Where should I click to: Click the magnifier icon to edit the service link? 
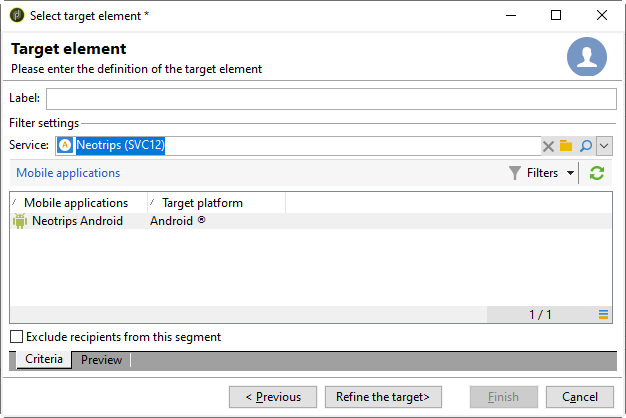pos(586,146)
